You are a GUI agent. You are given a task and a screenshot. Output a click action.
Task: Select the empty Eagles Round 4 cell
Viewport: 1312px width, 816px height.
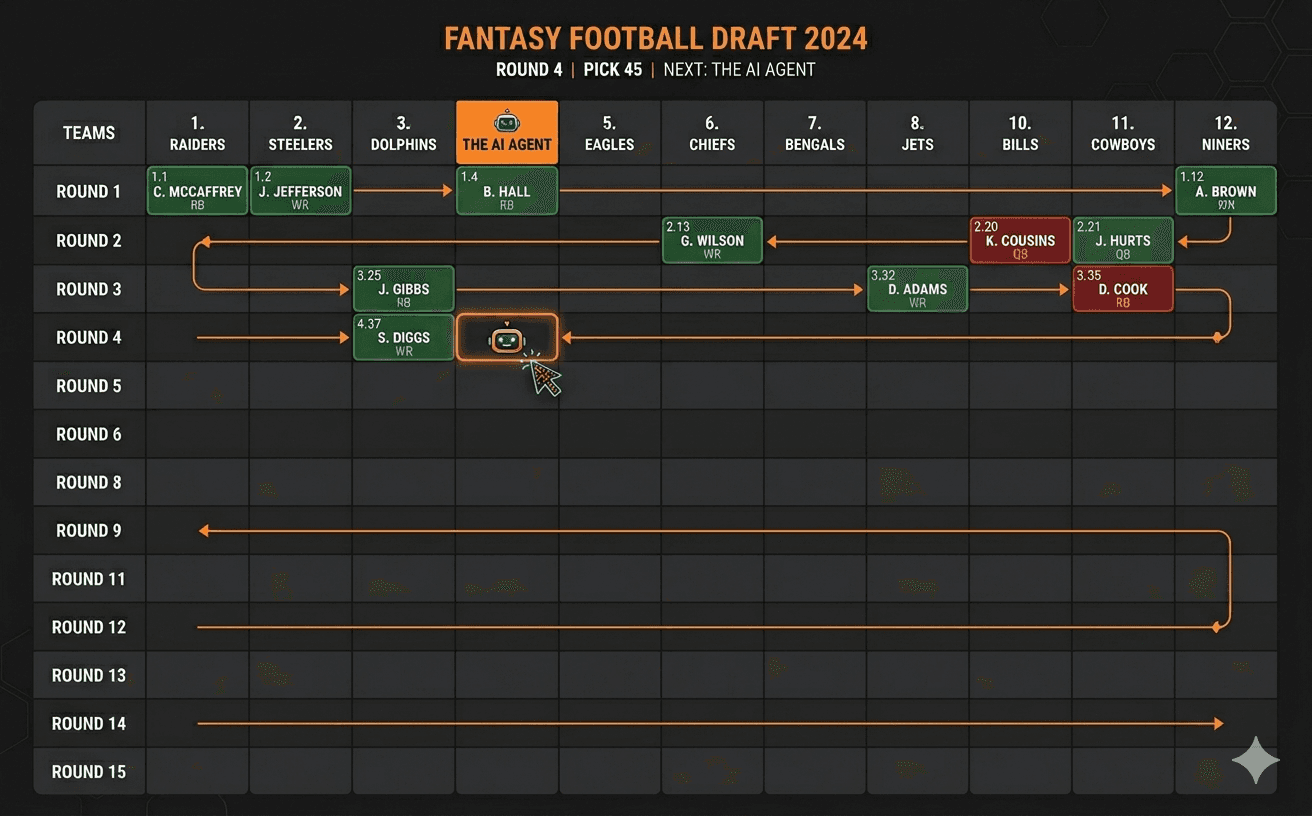pos(610,337)
